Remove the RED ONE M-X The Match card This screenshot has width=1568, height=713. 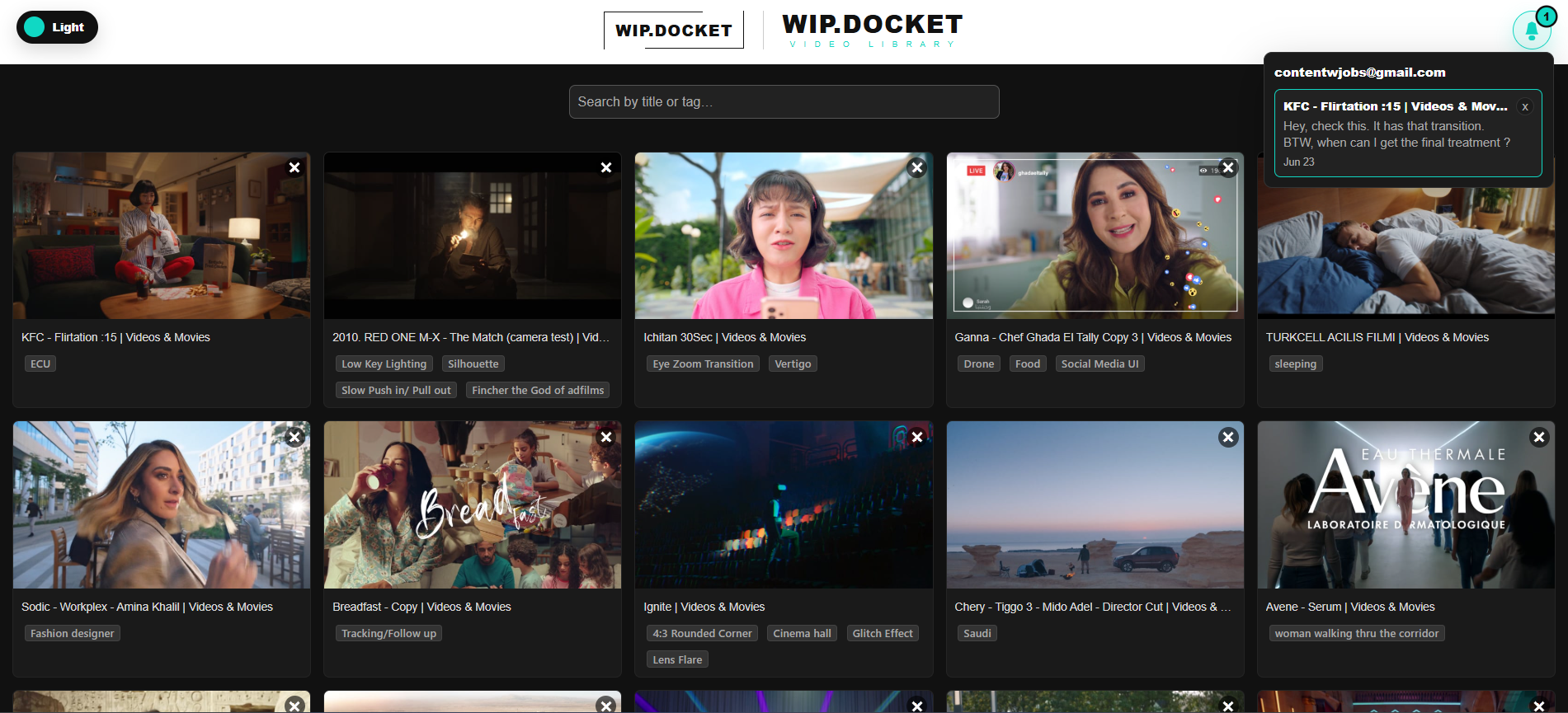pyautogui.click(x=606, y=167)
